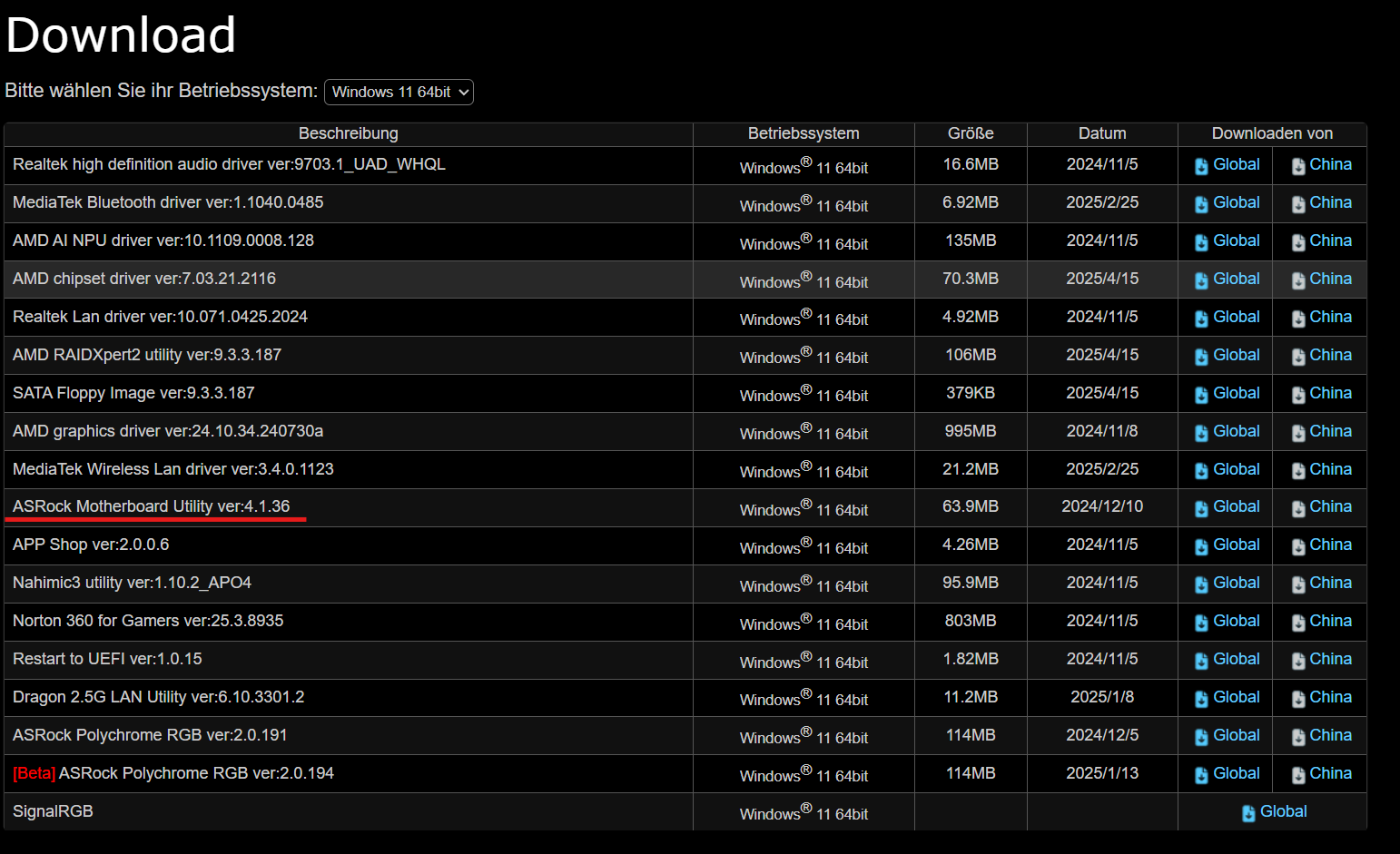1400x854 pixels.
Task: Click the Global icon for AMD graphics driver
Action: pyautogui.click(x=1201, y=433)
